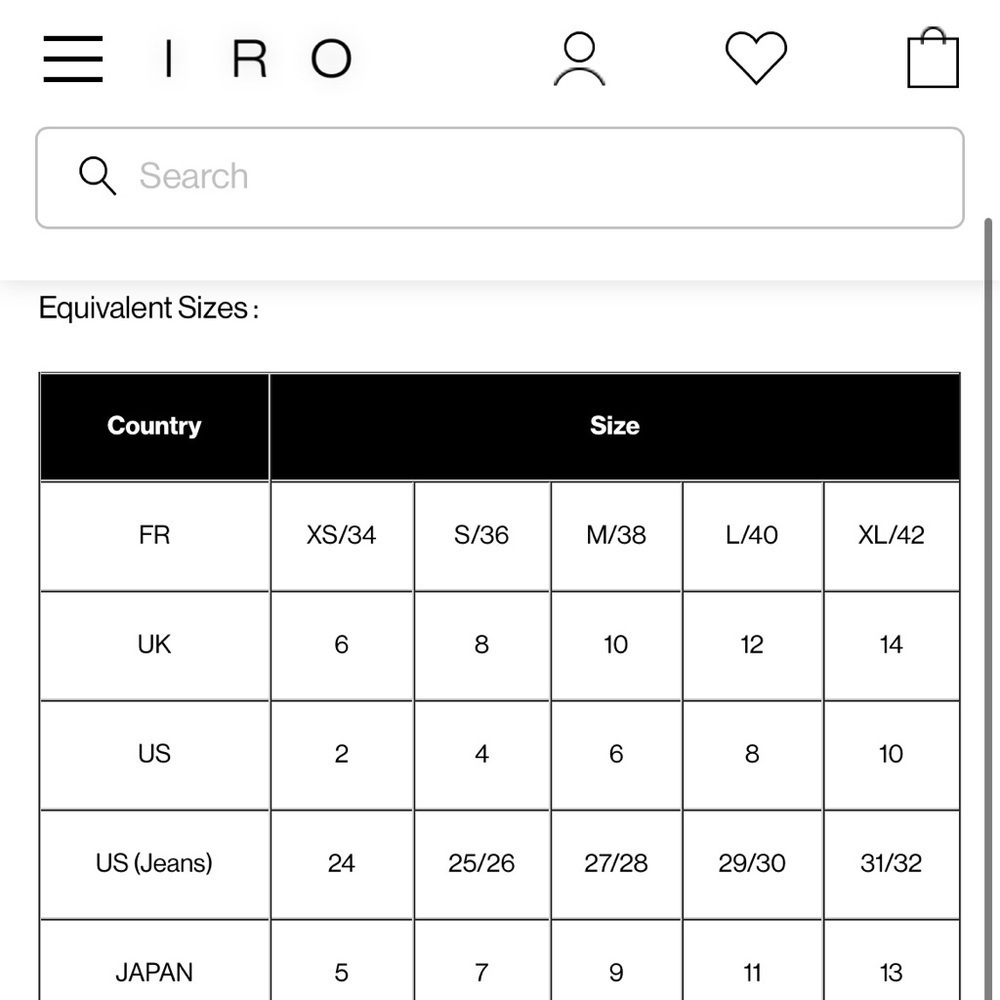Click the M/38 size cell

coord(616,536)
